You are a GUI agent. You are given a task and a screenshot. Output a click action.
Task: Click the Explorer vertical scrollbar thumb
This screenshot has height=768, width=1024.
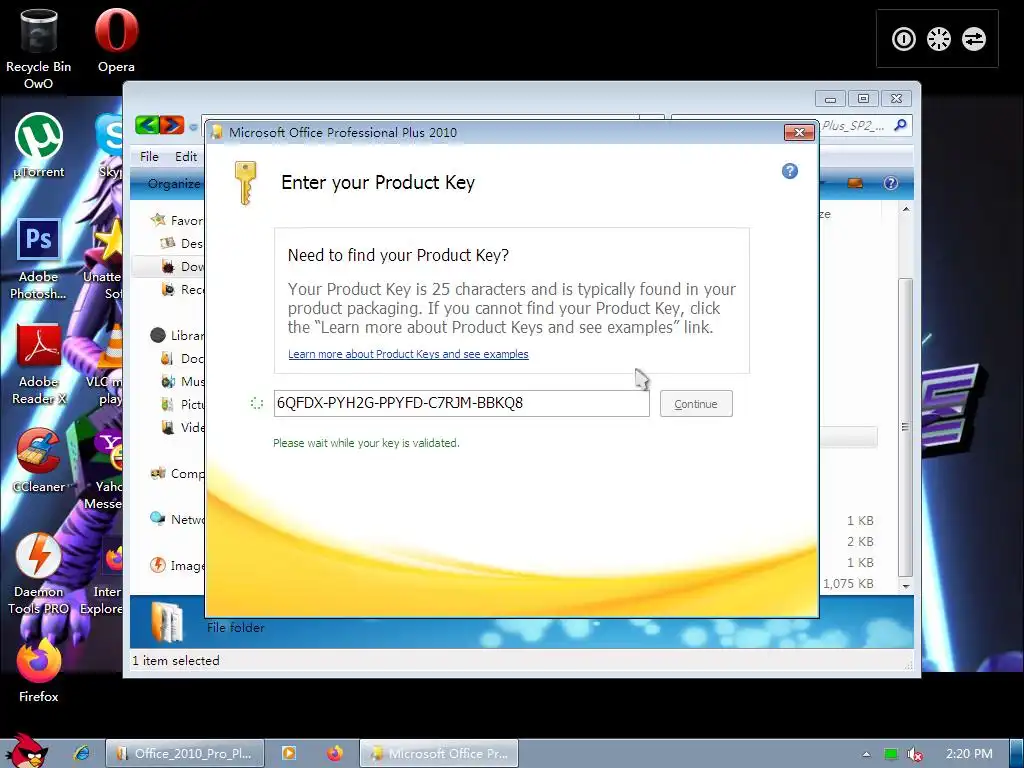(x=905, y=426)
